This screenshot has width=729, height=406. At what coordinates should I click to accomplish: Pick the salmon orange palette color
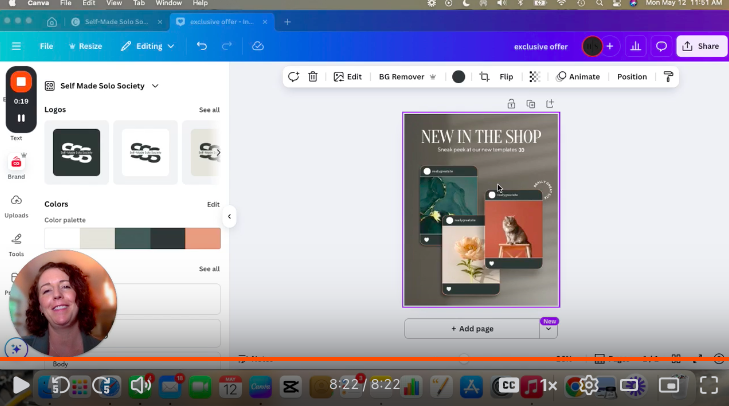click(x=203, y=238)
